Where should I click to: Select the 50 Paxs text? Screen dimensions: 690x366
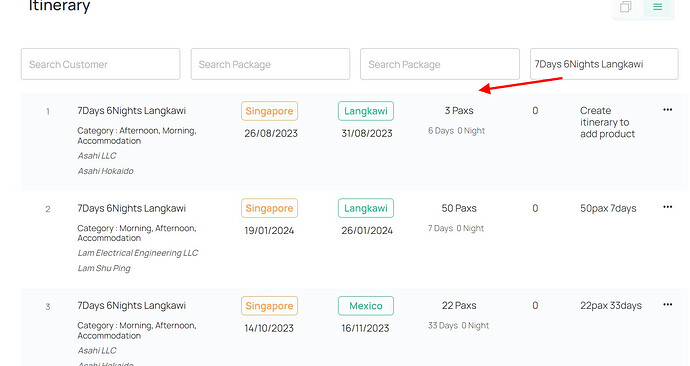coord(459,208)
